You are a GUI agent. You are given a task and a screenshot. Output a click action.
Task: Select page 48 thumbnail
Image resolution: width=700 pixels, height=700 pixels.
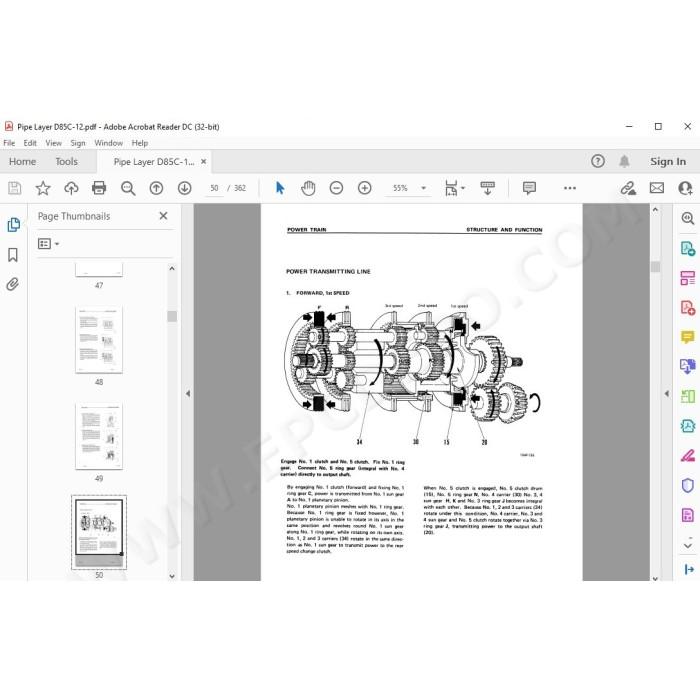[99, 339]
